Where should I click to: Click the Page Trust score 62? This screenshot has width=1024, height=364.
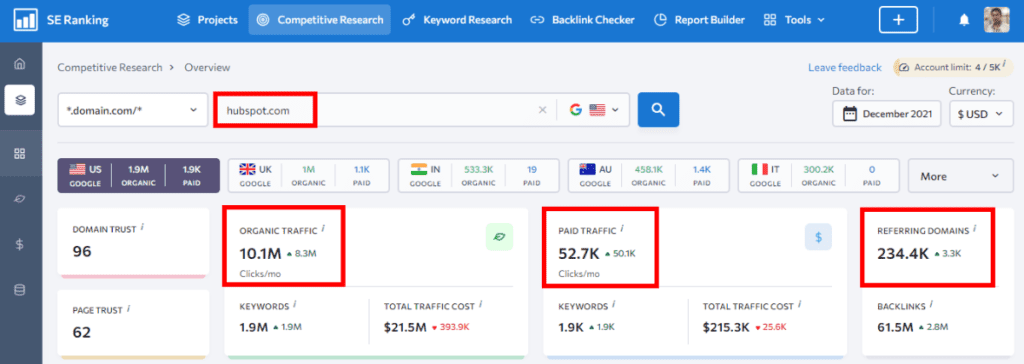coord(82,332)
